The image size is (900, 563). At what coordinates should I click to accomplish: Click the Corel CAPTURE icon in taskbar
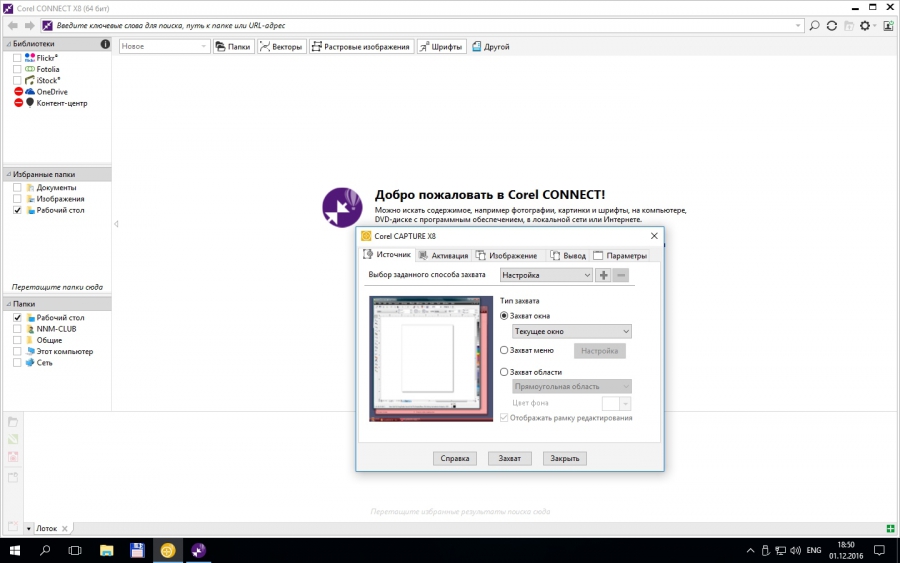coord(167,550)
